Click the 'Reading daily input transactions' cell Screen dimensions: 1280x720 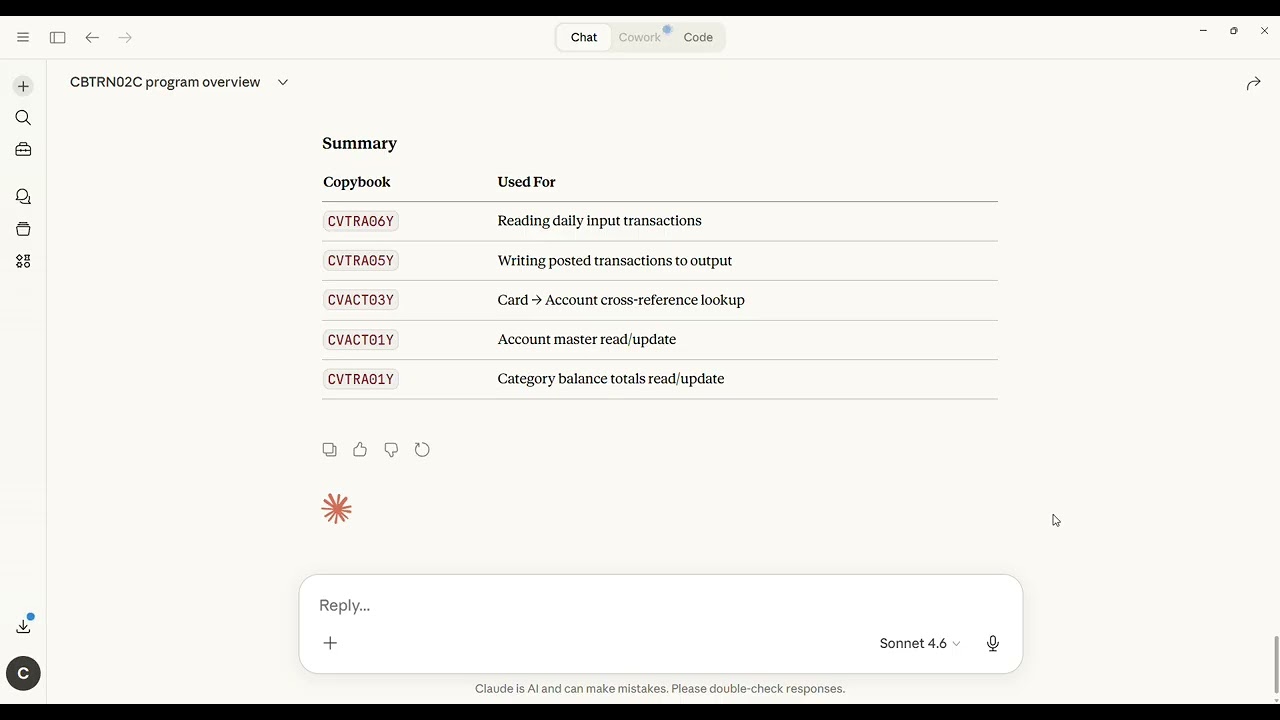[x=599, y=221]
